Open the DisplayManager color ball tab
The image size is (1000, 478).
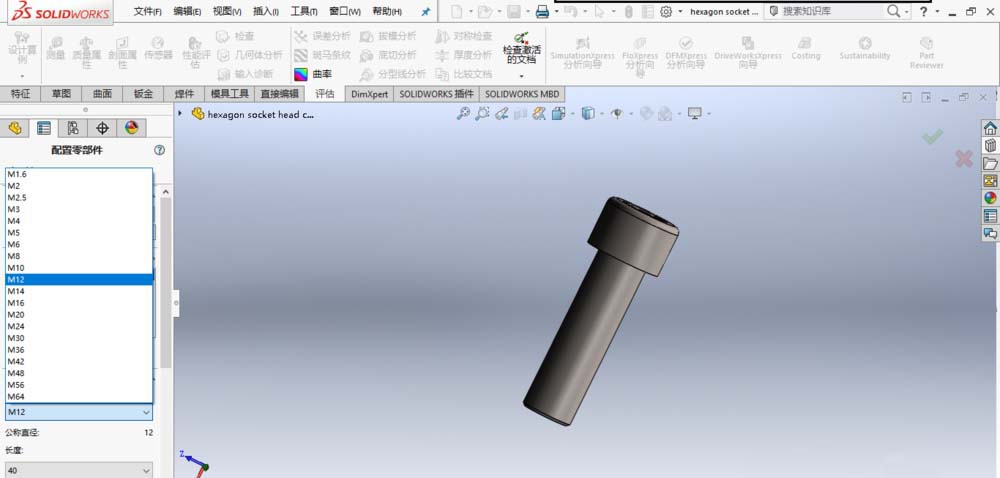click(131, 128)
